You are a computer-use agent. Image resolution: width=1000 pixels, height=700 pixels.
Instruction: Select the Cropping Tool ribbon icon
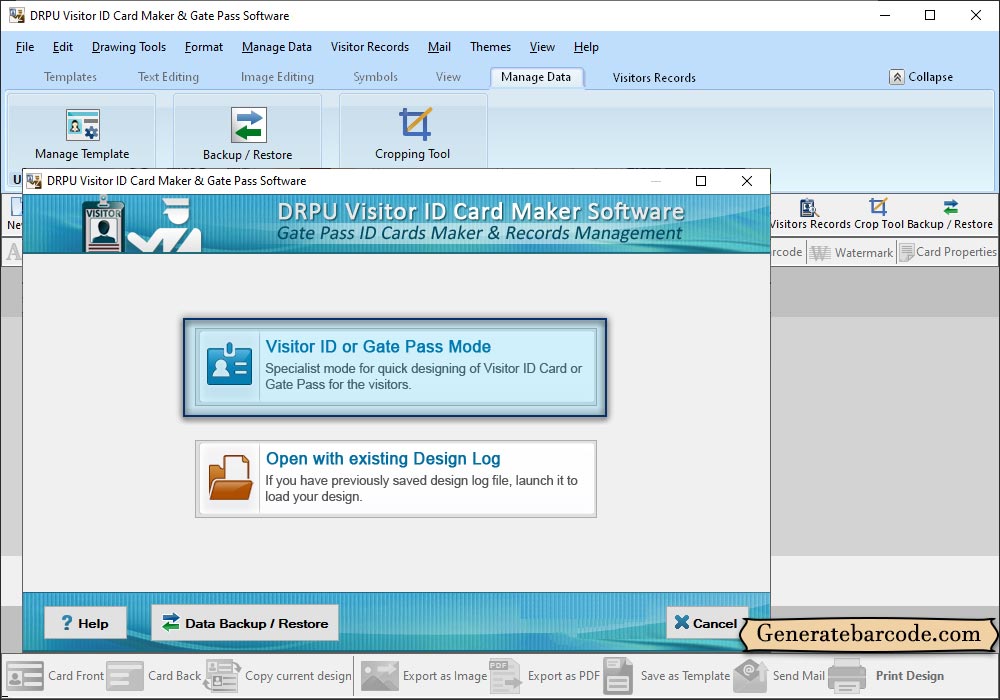click(x=415, y=124)
